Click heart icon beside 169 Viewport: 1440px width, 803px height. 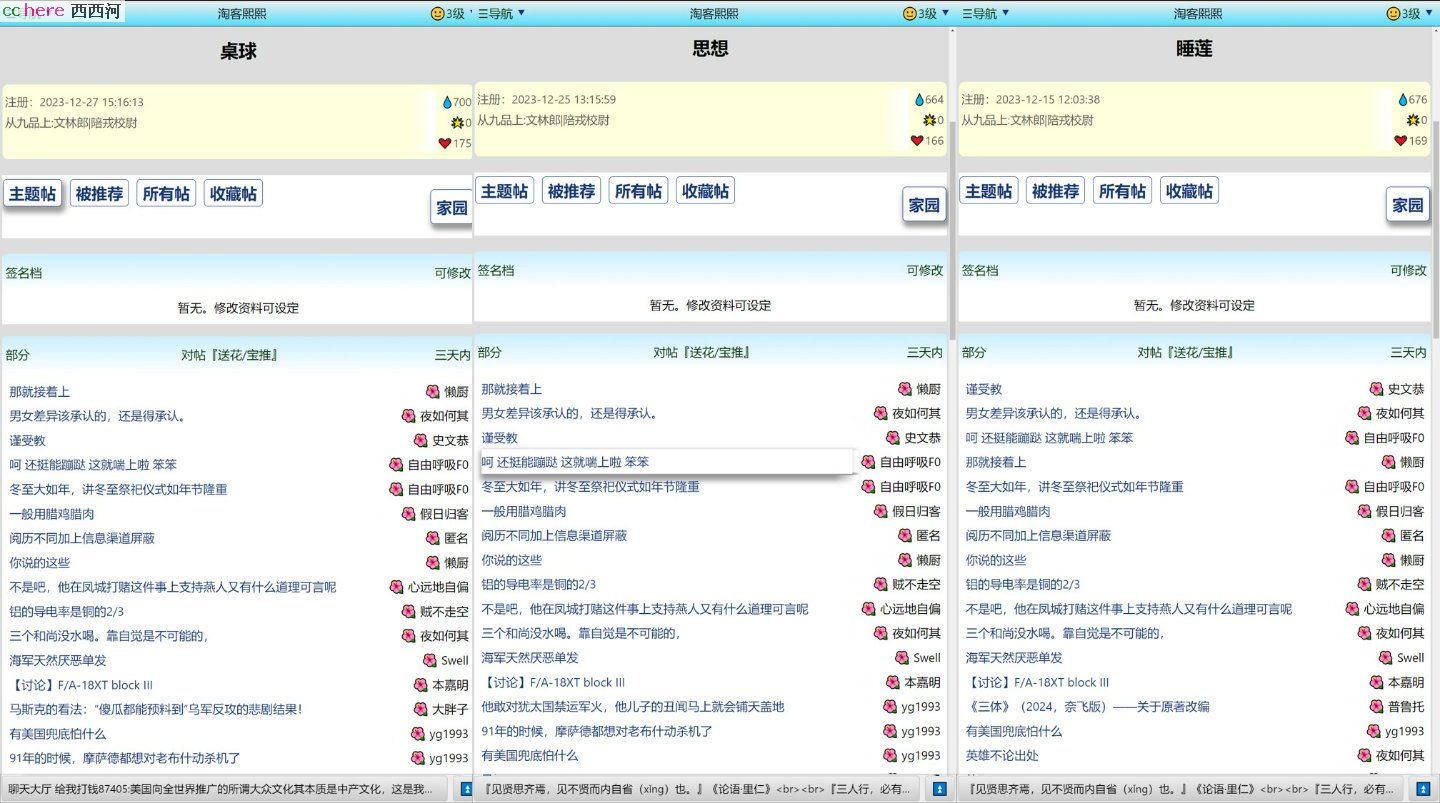pos(1401,141)
